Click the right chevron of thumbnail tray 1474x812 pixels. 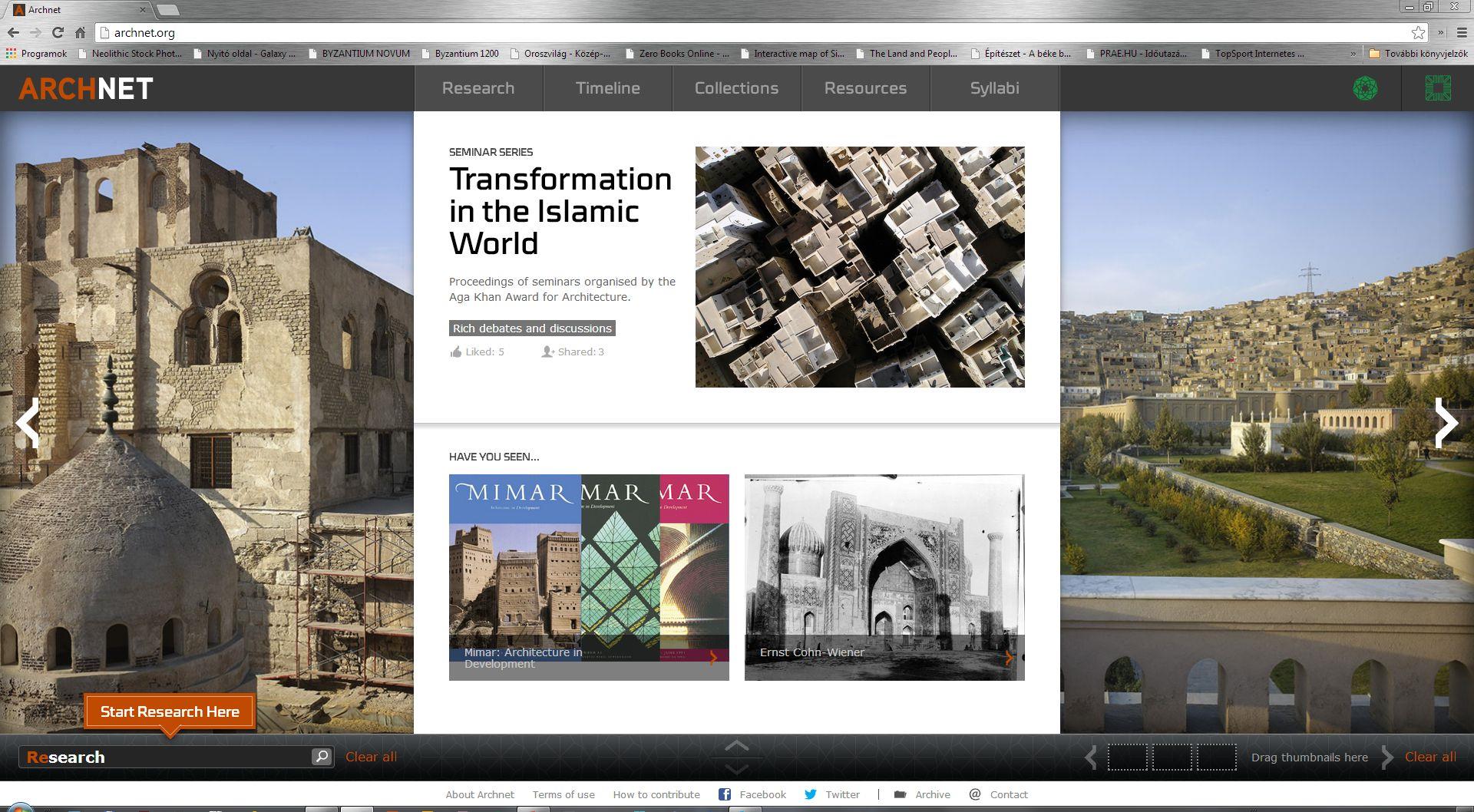[1387, 758]
